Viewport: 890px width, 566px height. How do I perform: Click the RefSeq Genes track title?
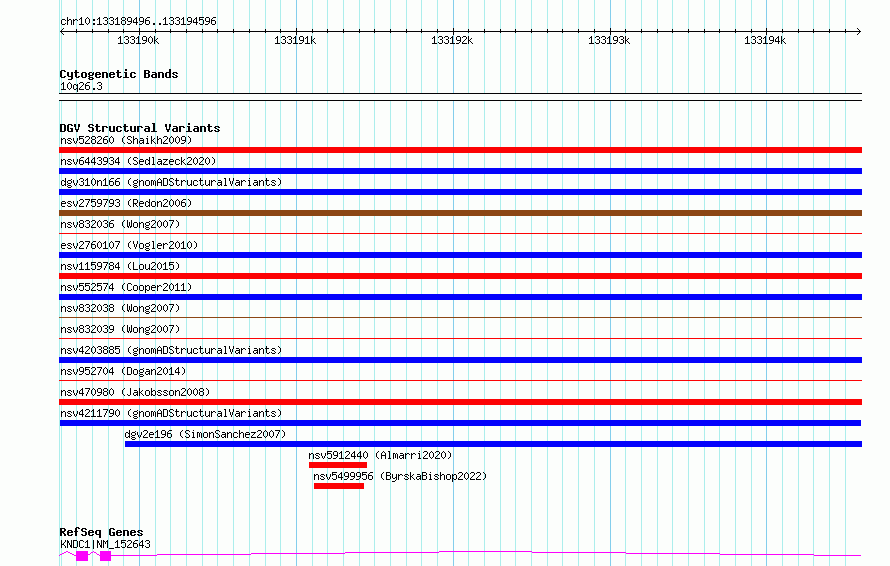tap(101, 533)
